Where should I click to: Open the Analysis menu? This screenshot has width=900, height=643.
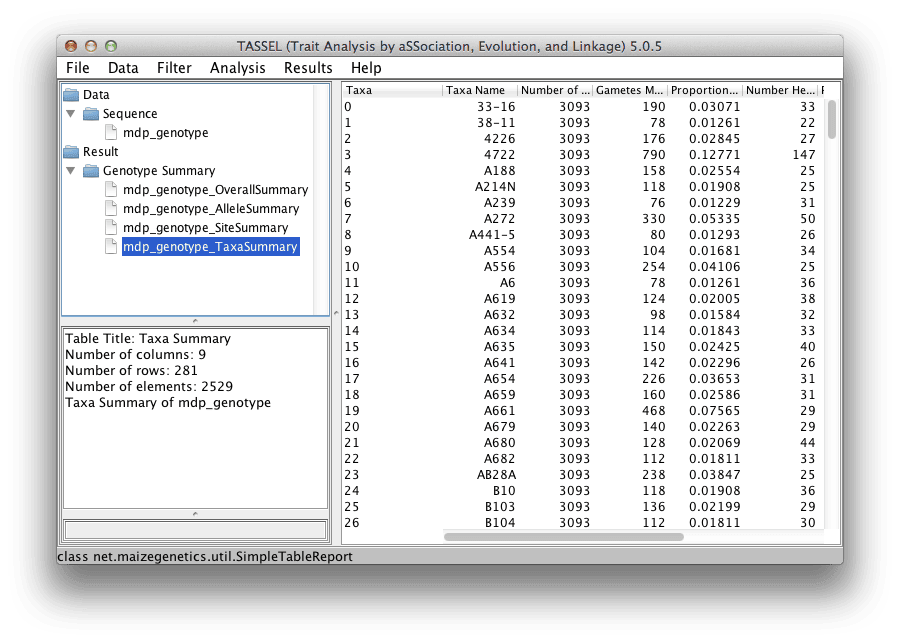(237, 68)
